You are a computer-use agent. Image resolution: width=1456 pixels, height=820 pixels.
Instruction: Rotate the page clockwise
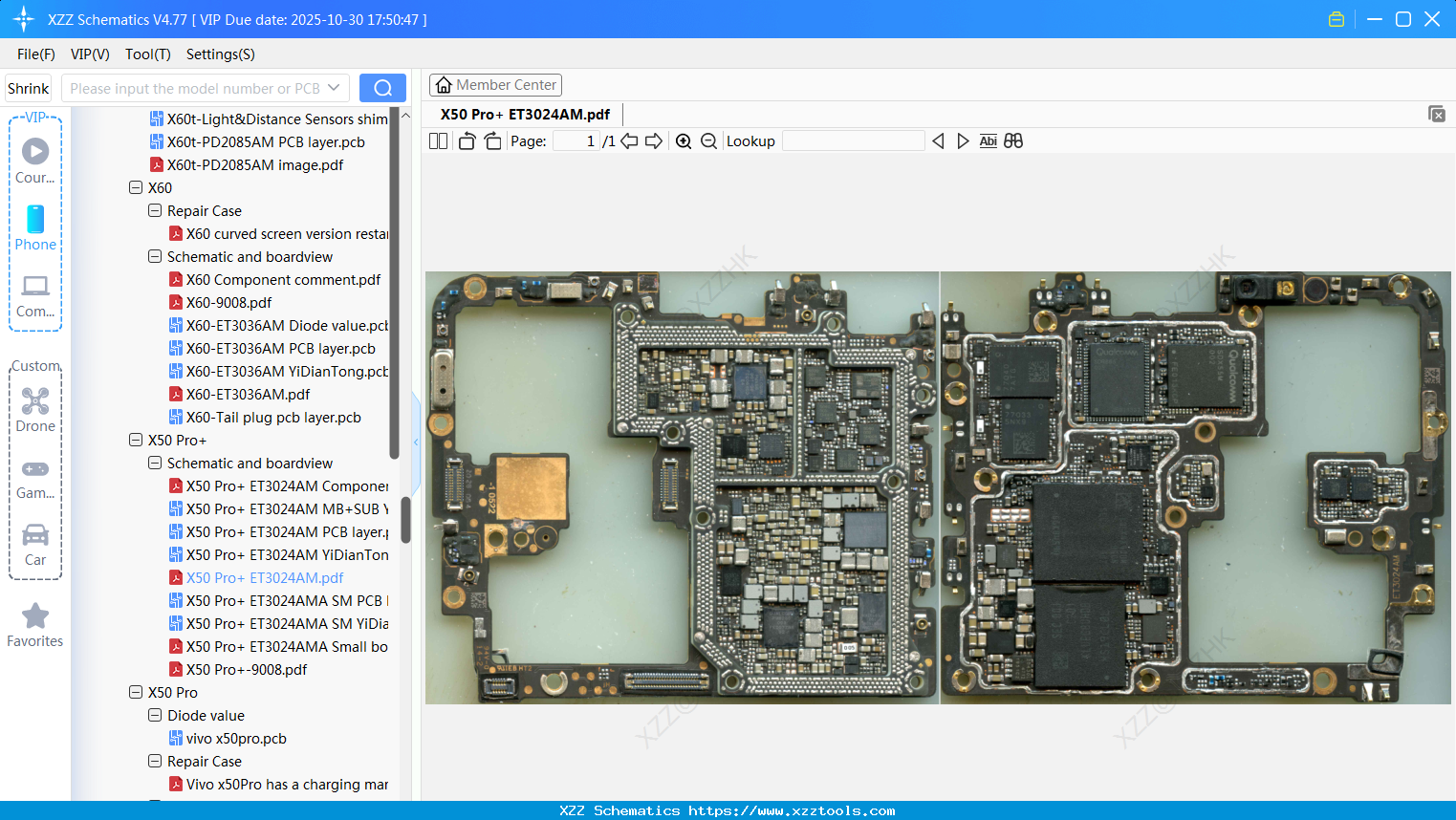[x=492, y=141]
